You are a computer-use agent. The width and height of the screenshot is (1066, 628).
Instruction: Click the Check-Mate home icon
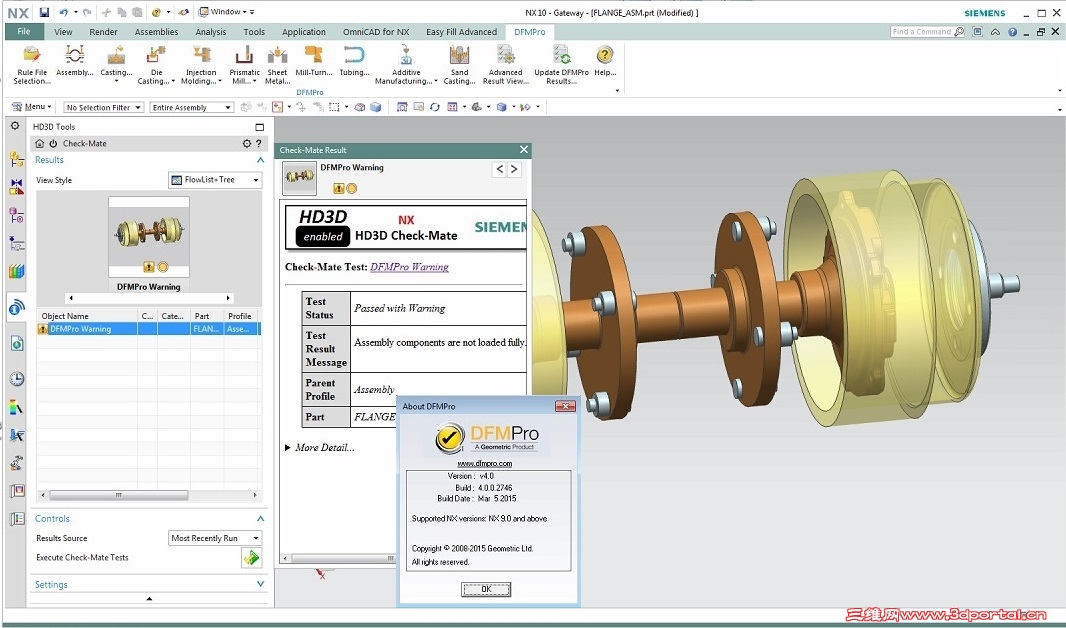pos(40,143)
